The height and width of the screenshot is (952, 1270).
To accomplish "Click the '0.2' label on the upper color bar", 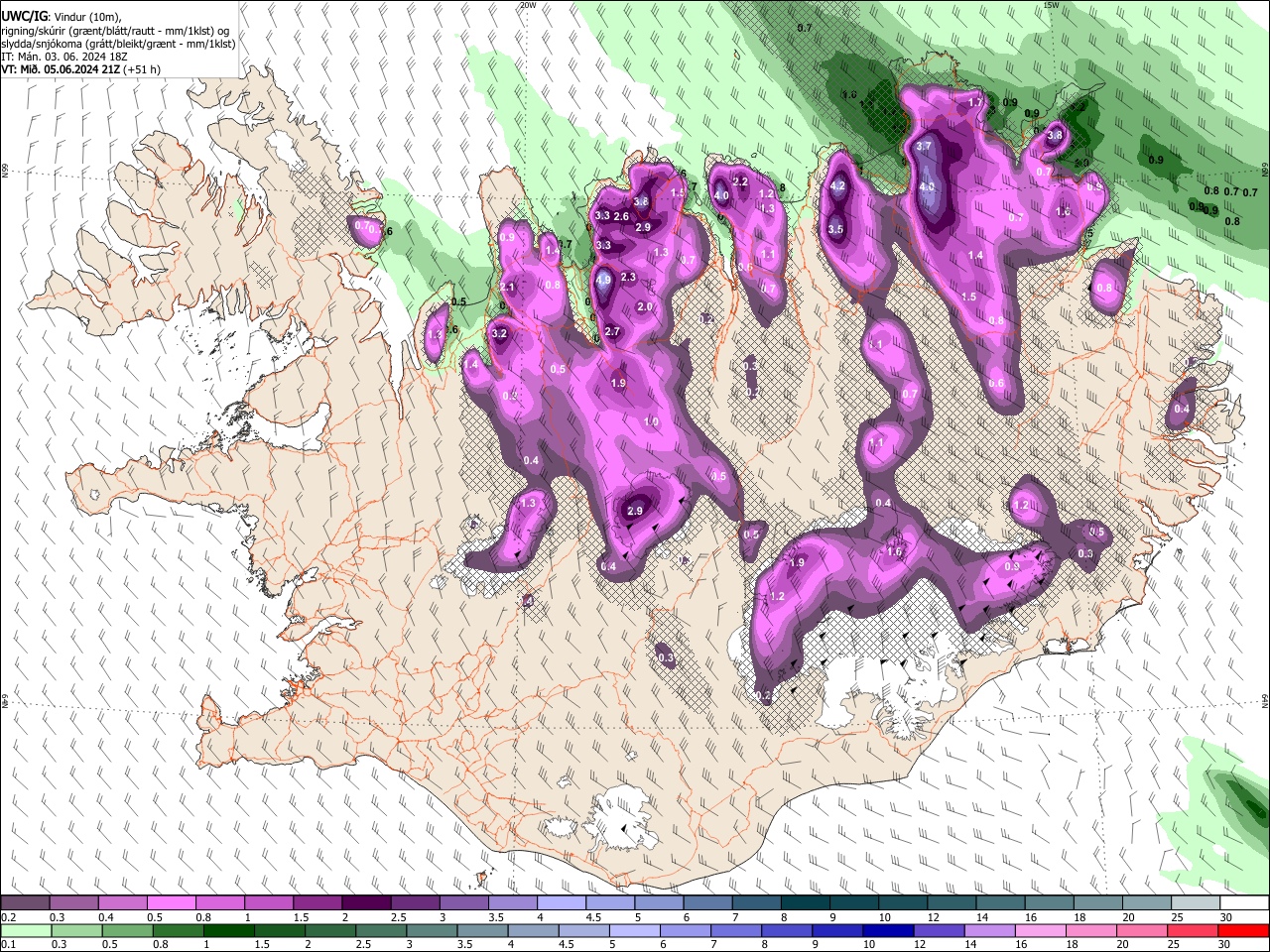I will pyautogui.click(x=9, y=917).
